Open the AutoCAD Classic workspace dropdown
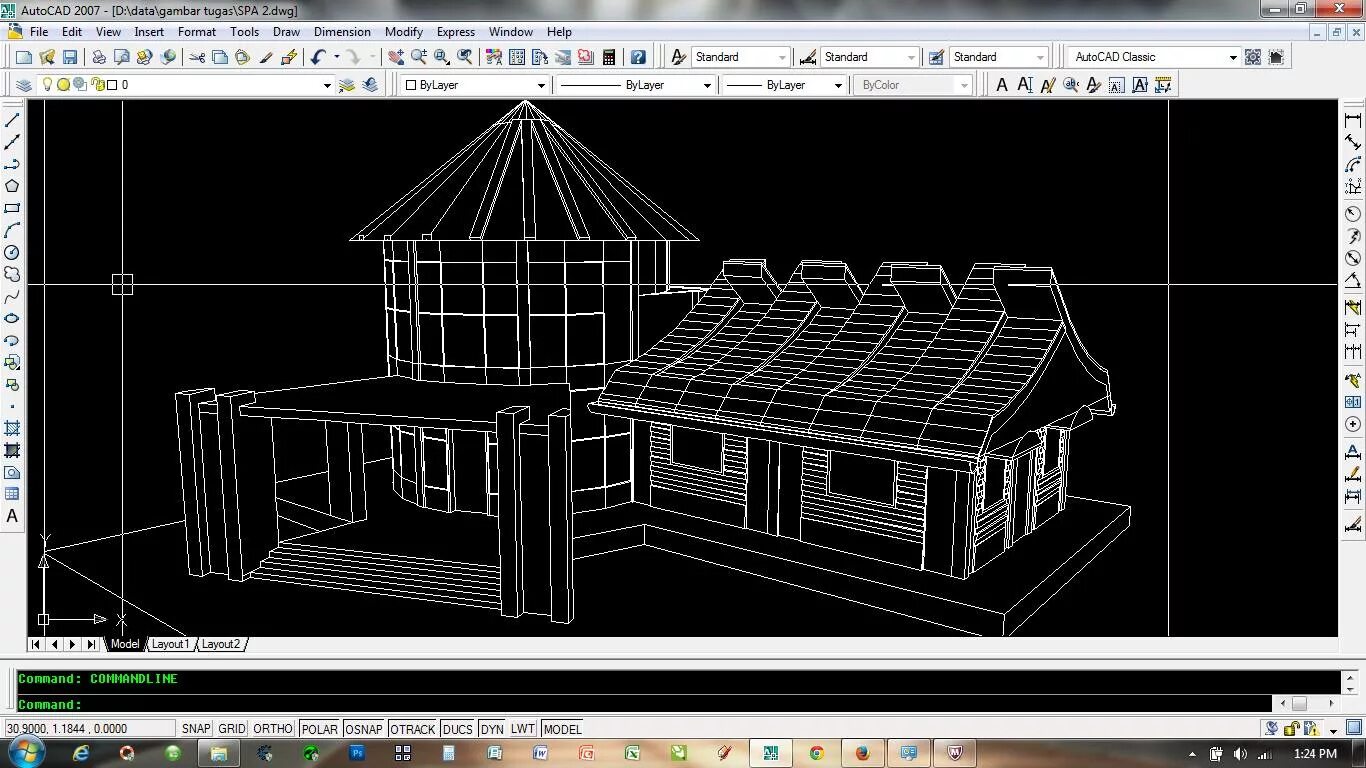The image size is (1366, 768). [1232, 57]
